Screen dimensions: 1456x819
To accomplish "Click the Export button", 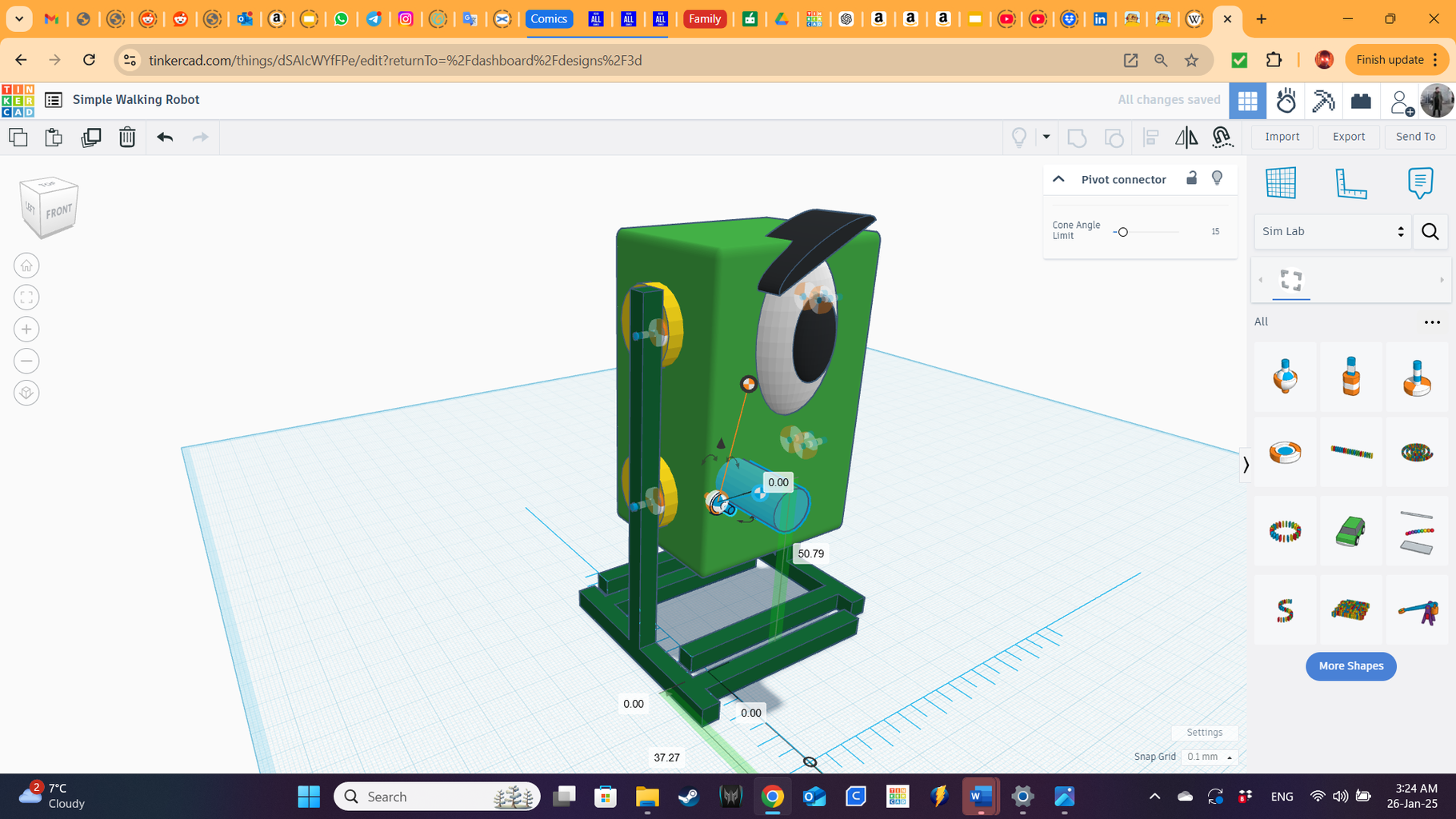I will pyautogui.click(x=1349, y=137).
